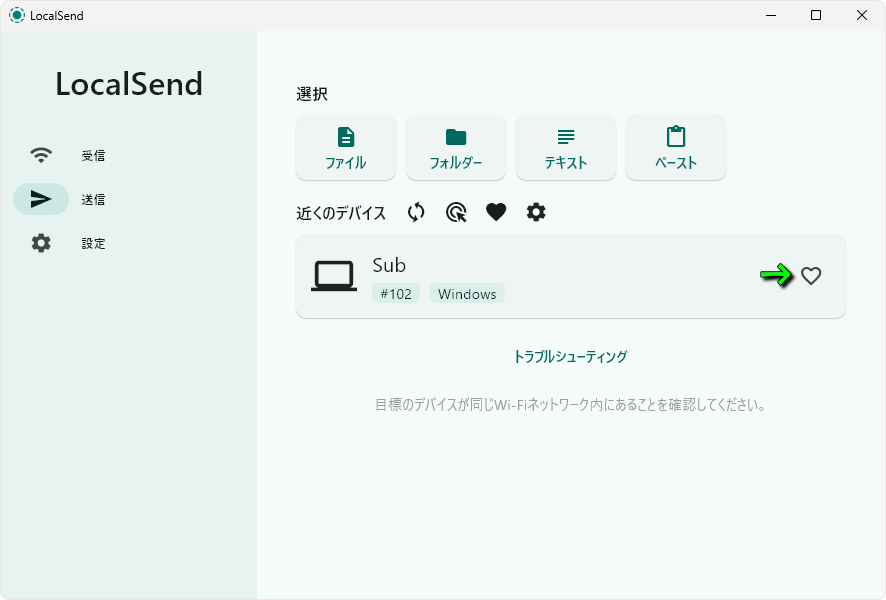This screenshot has height=600, width=886.
Task: Minimize the LocalSend window
Action: (771, 15)
